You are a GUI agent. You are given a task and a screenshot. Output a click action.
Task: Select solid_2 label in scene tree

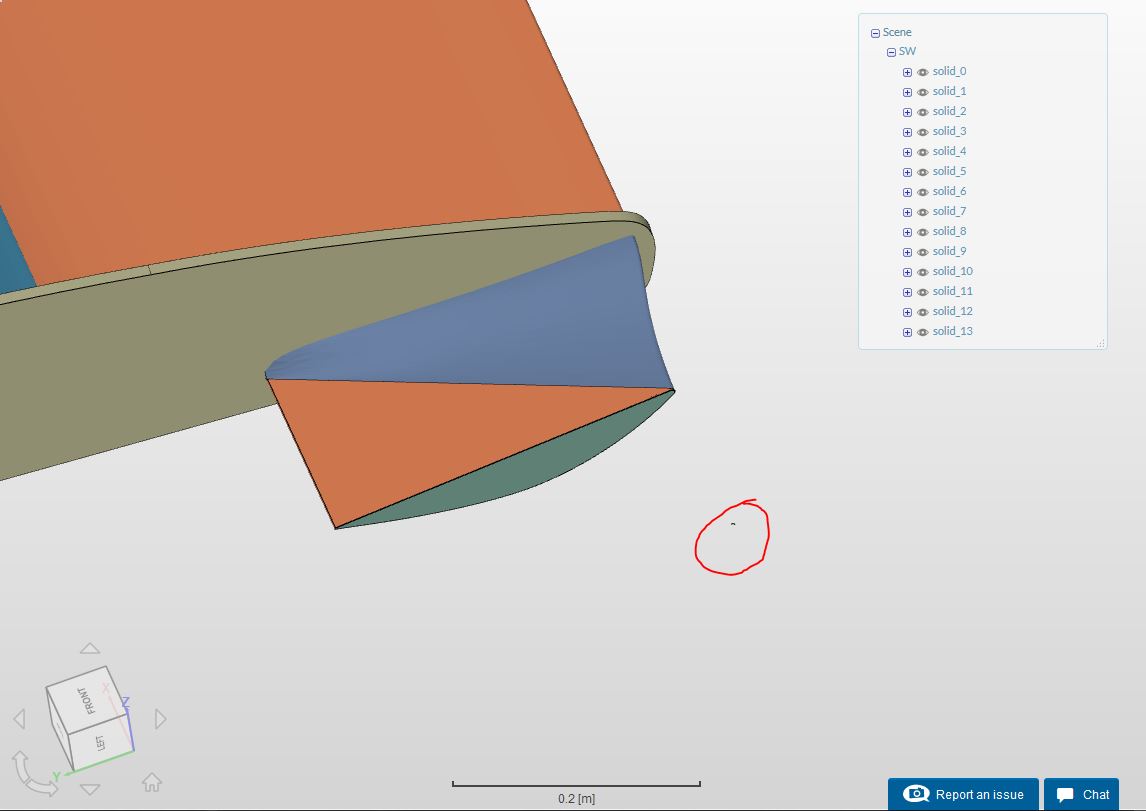pyautogui.click(x=949, y=111)
